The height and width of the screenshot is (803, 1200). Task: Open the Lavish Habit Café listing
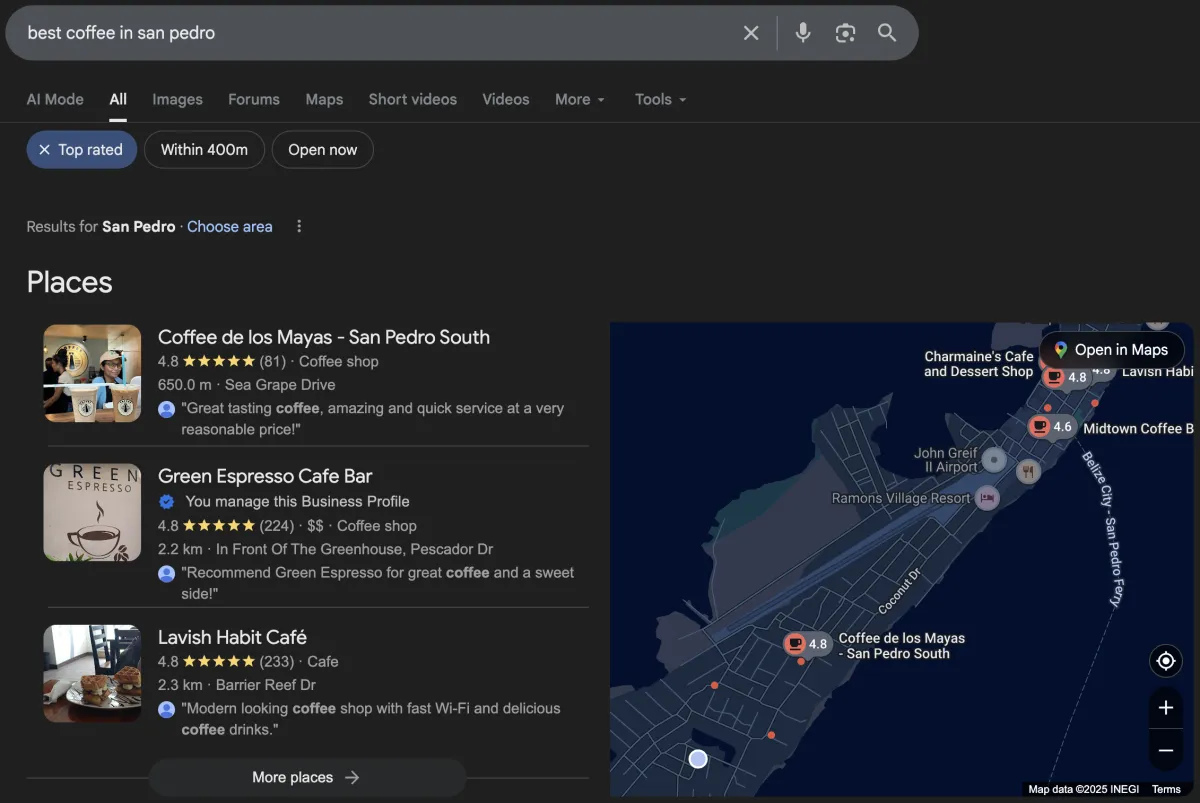point(232,637)
